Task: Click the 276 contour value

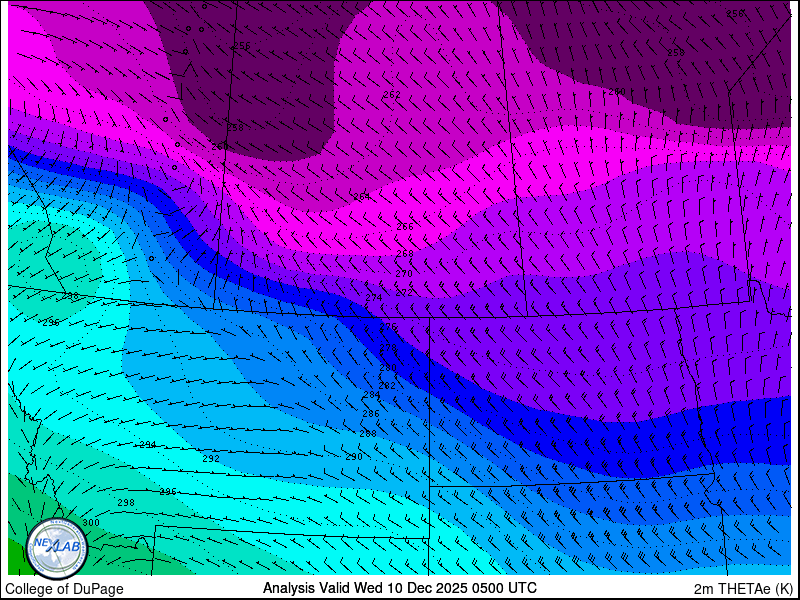Action: pos(388,327)
